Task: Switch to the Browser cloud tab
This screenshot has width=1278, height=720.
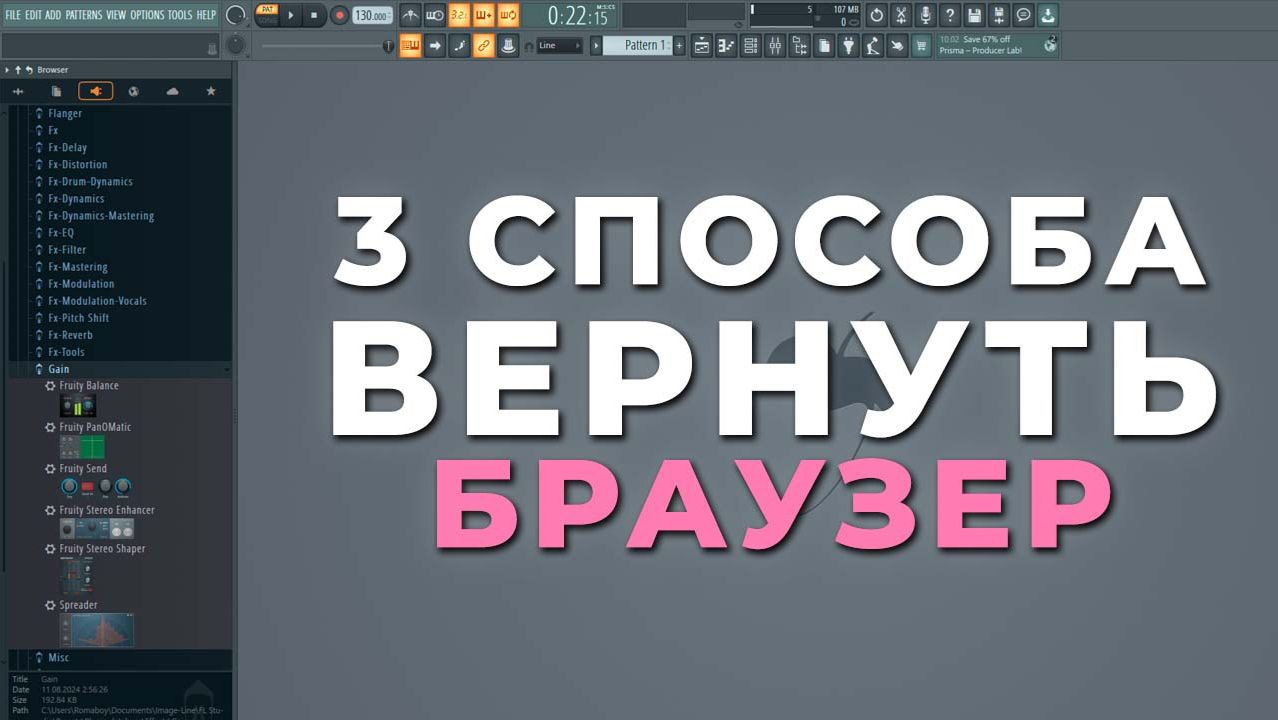Action: pos(172,91)
